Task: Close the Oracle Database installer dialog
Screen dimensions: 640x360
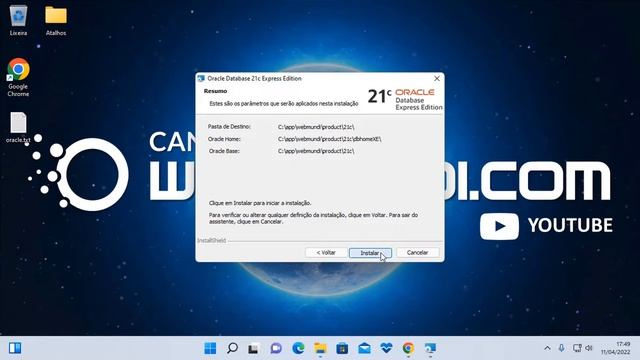Action: click(x=437, y=78)
